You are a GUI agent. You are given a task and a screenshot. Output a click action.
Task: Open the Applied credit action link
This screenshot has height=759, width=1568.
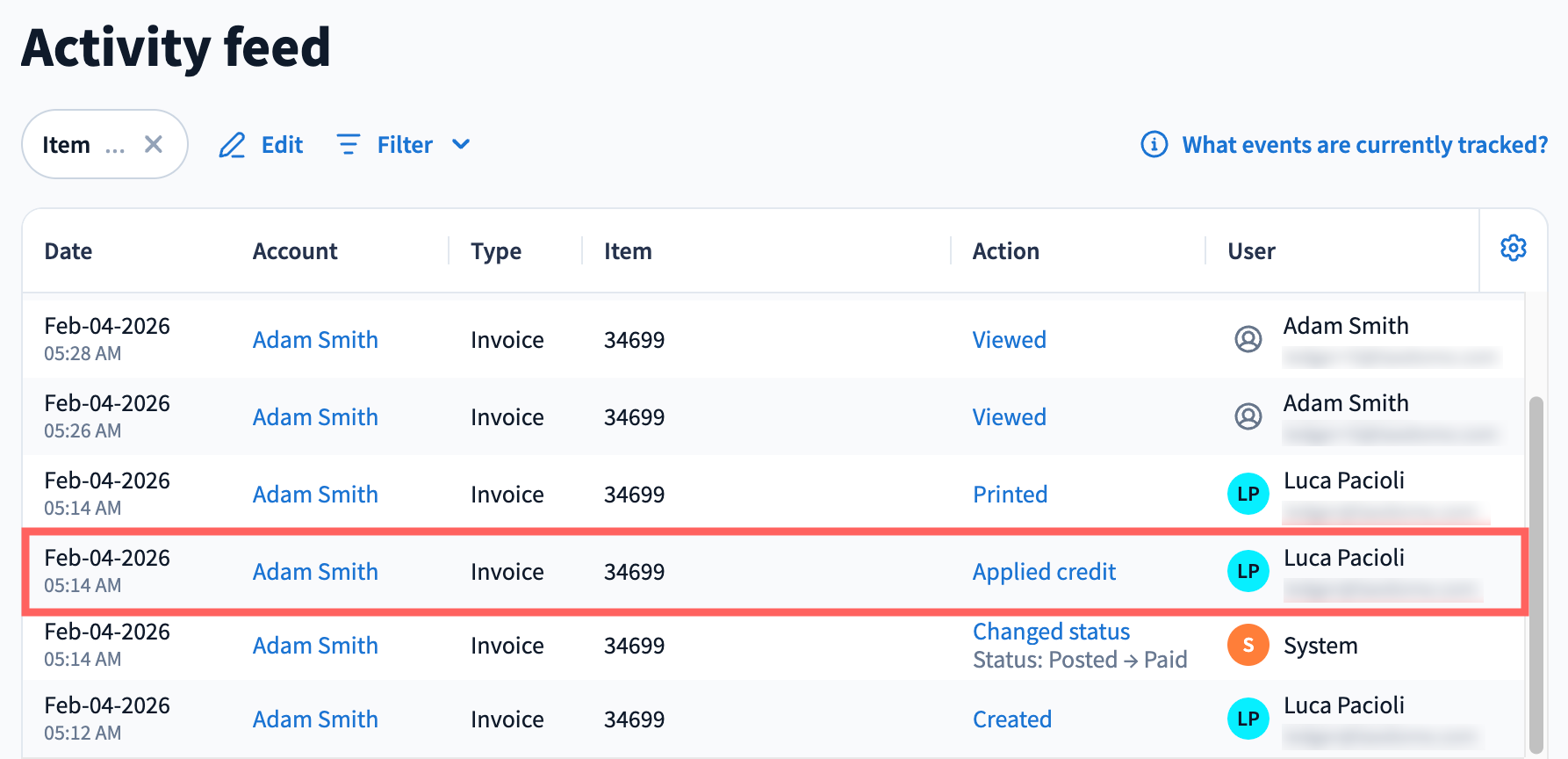coord(1044,572)
